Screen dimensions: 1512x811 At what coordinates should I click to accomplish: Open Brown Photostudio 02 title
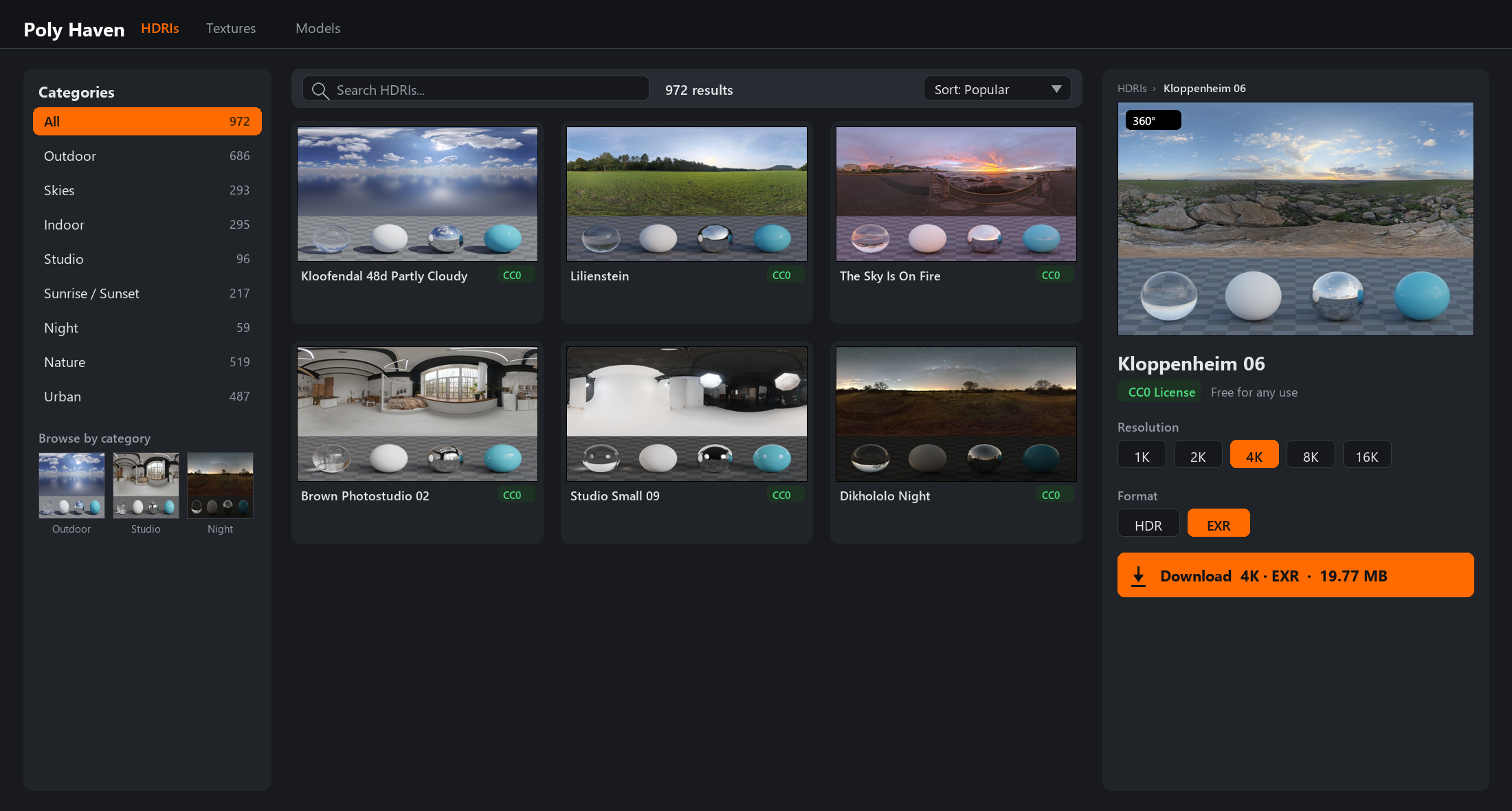(x=365, y=496)
